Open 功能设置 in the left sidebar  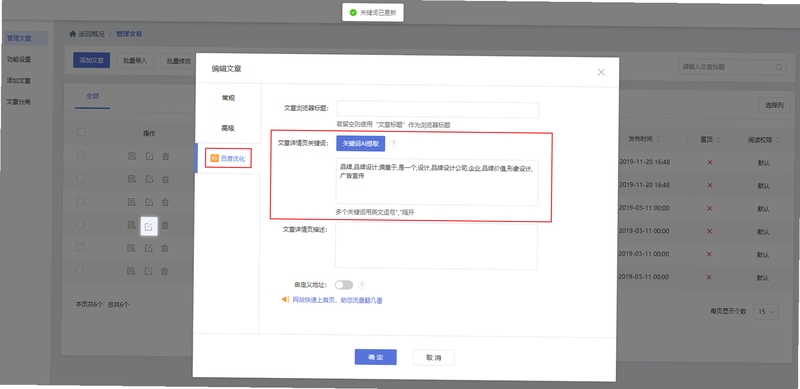coord(19,60)
